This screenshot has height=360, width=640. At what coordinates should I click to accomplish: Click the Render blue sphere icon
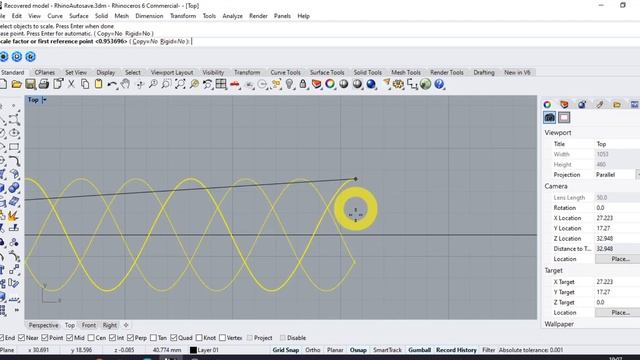pos(371,84)
